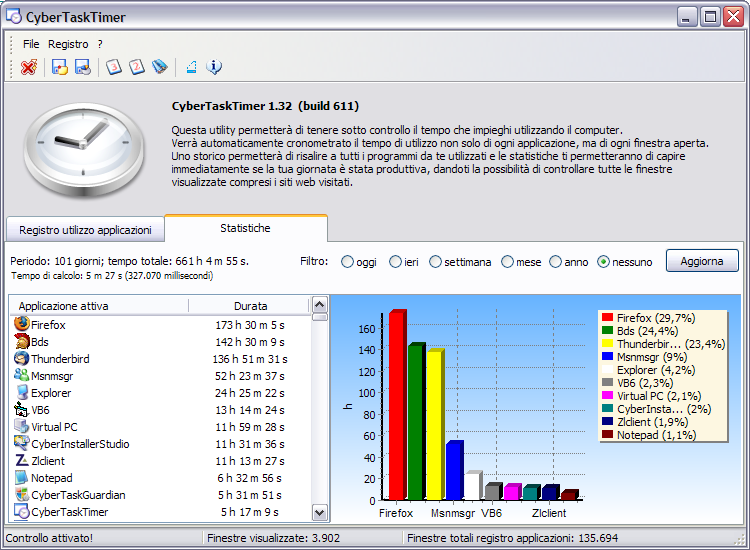Switch to the Statistiche tab
The image size is (750, 550).
(x=245, y=228)
